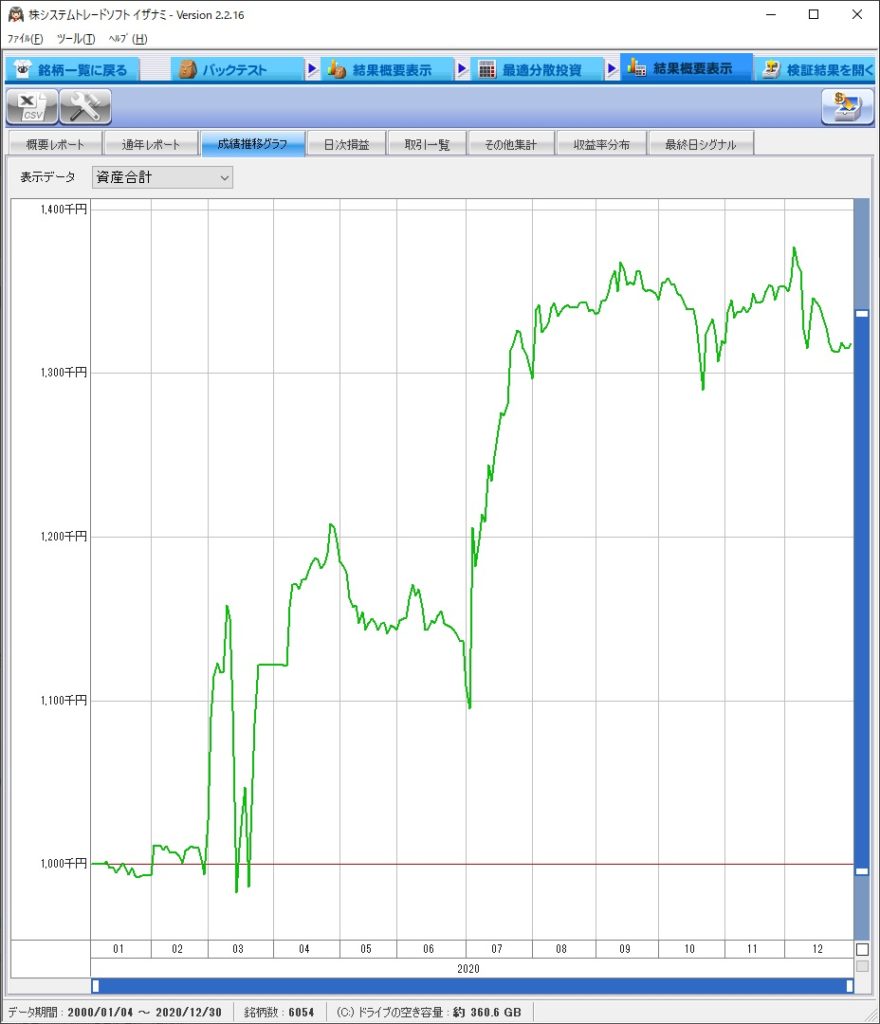
Task: Click the upper handle of the vertical range slider
Action: pyautogui.click(x=862, y=313)
